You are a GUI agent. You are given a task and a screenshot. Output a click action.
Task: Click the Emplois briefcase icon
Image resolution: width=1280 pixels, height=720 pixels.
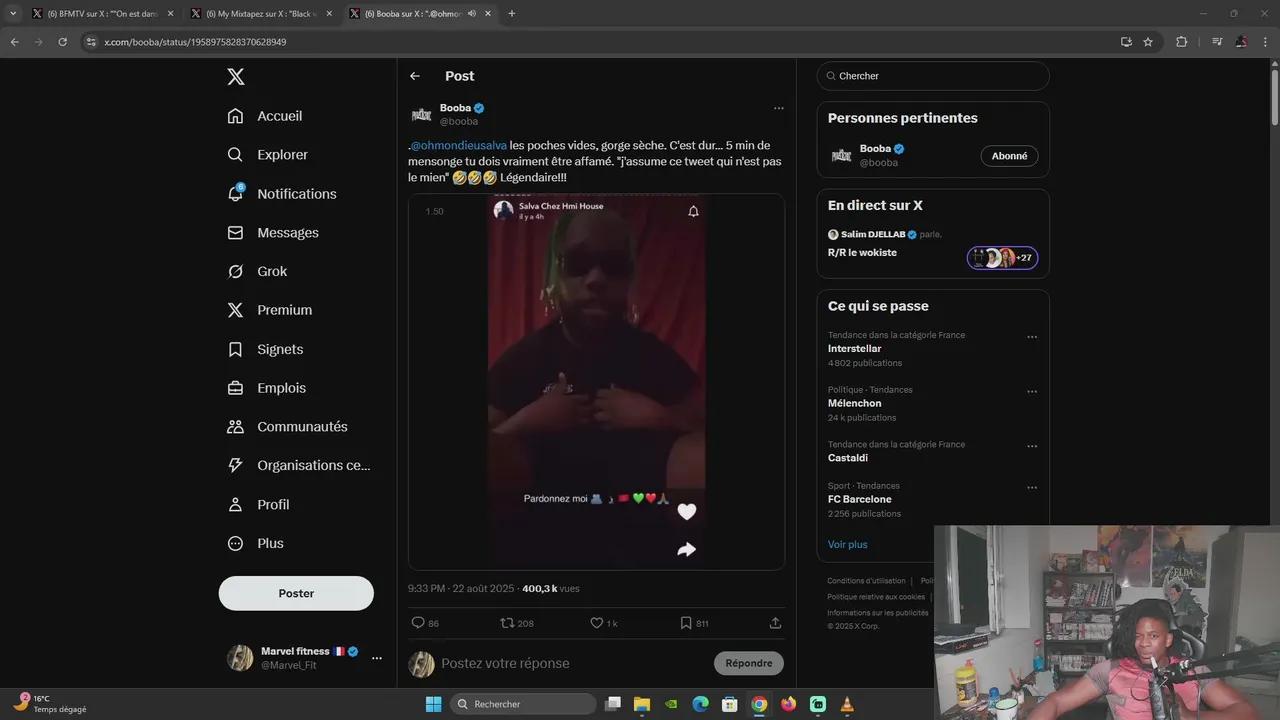[235, 388]
